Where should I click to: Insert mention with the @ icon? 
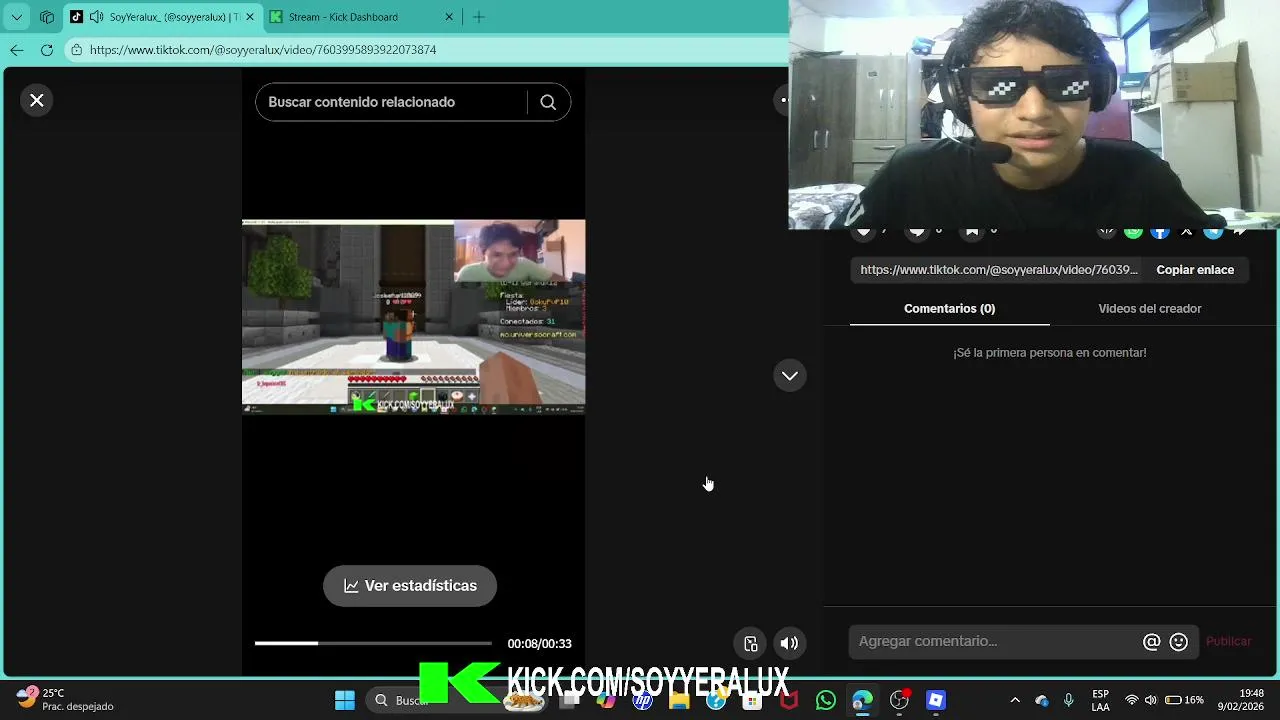tap(1152, 643)
